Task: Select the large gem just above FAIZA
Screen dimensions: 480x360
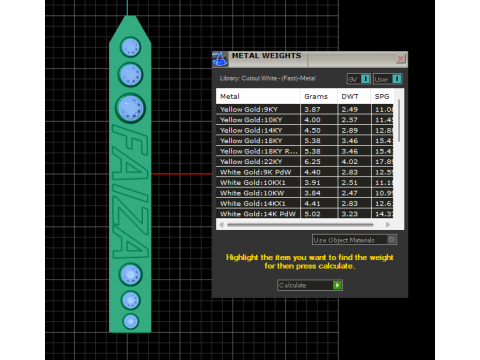Action: 131,108
